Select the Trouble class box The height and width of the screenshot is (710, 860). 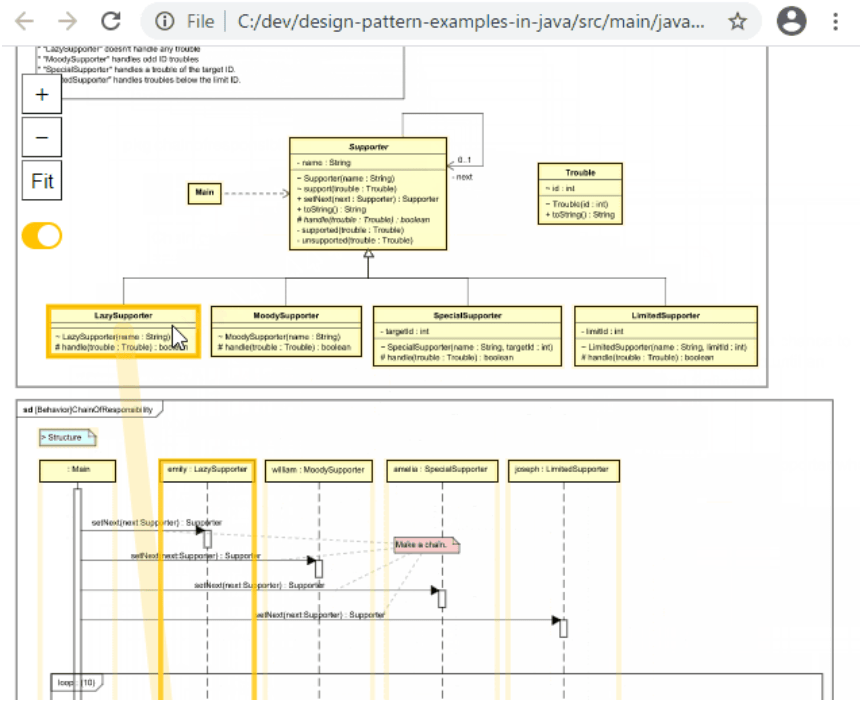pos(579,193)
